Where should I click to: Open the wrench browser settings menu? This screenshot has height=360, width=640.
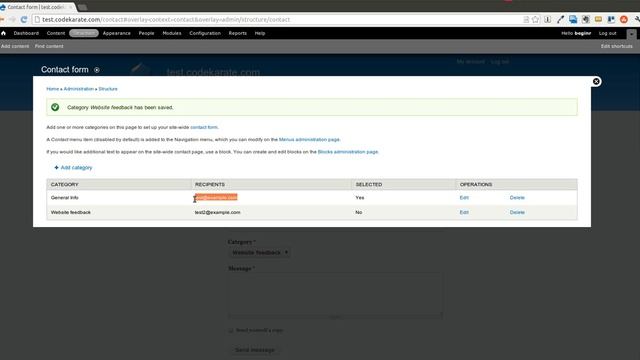(637, 19)
